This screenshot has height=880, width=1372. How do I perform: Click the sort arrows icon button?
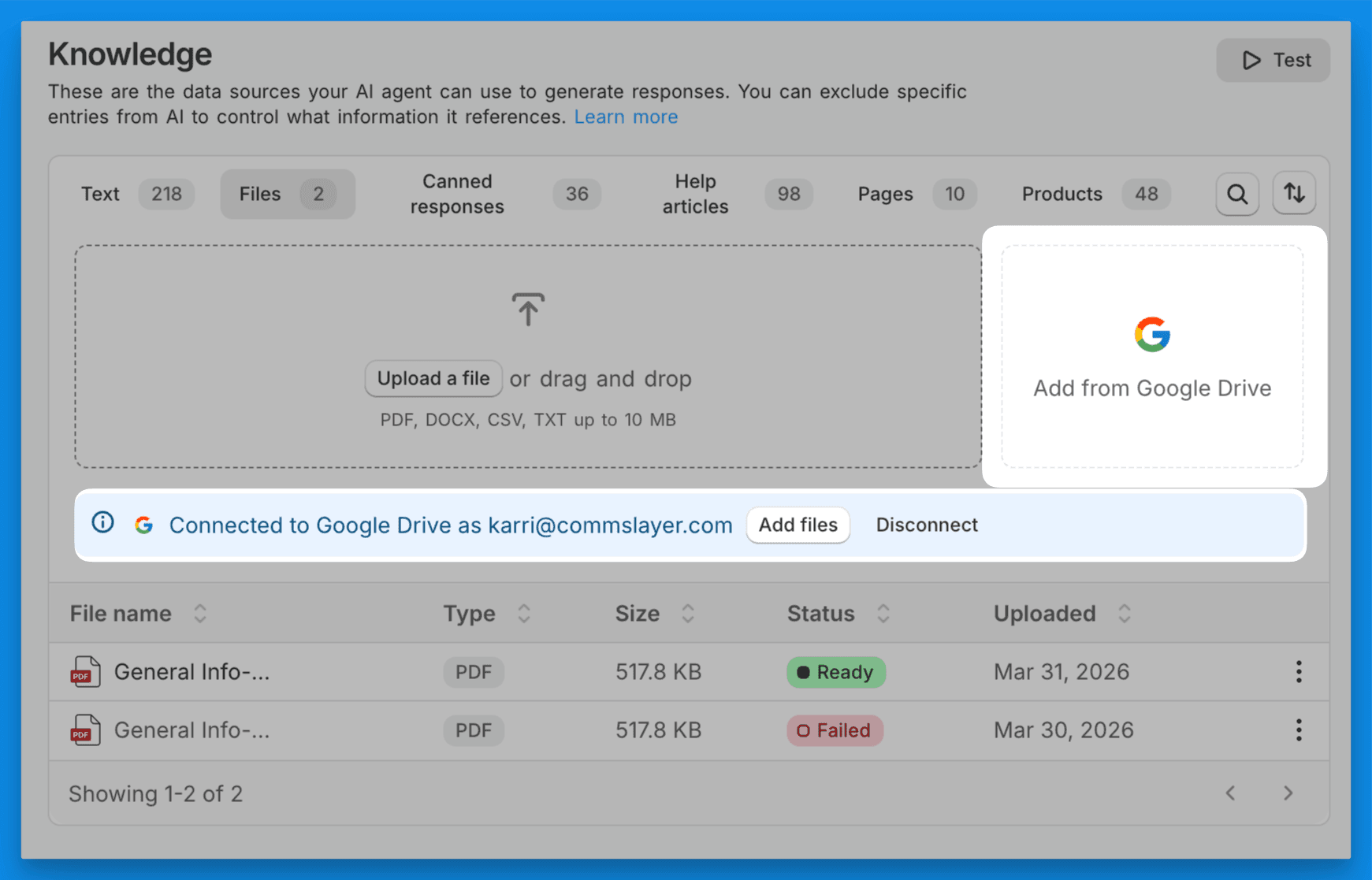click(1294, 193)
